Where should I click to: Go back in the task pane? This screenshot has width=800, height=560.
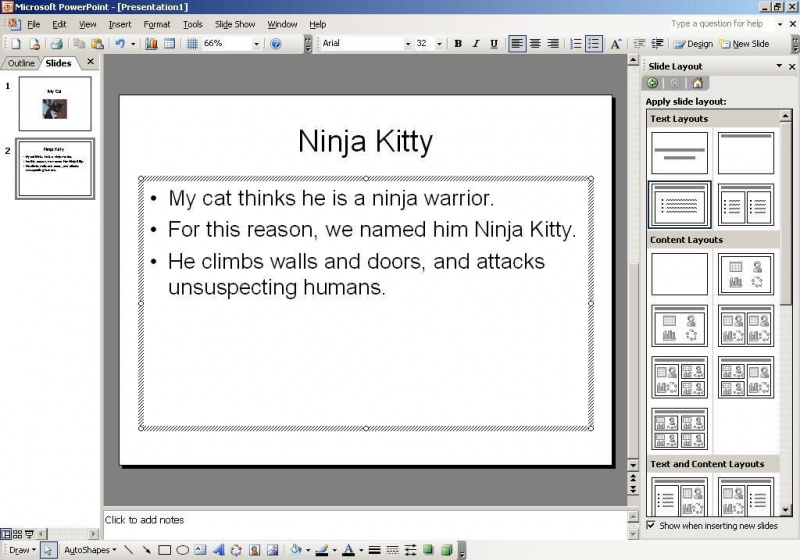pyautogui.click(x=653, y=83)
